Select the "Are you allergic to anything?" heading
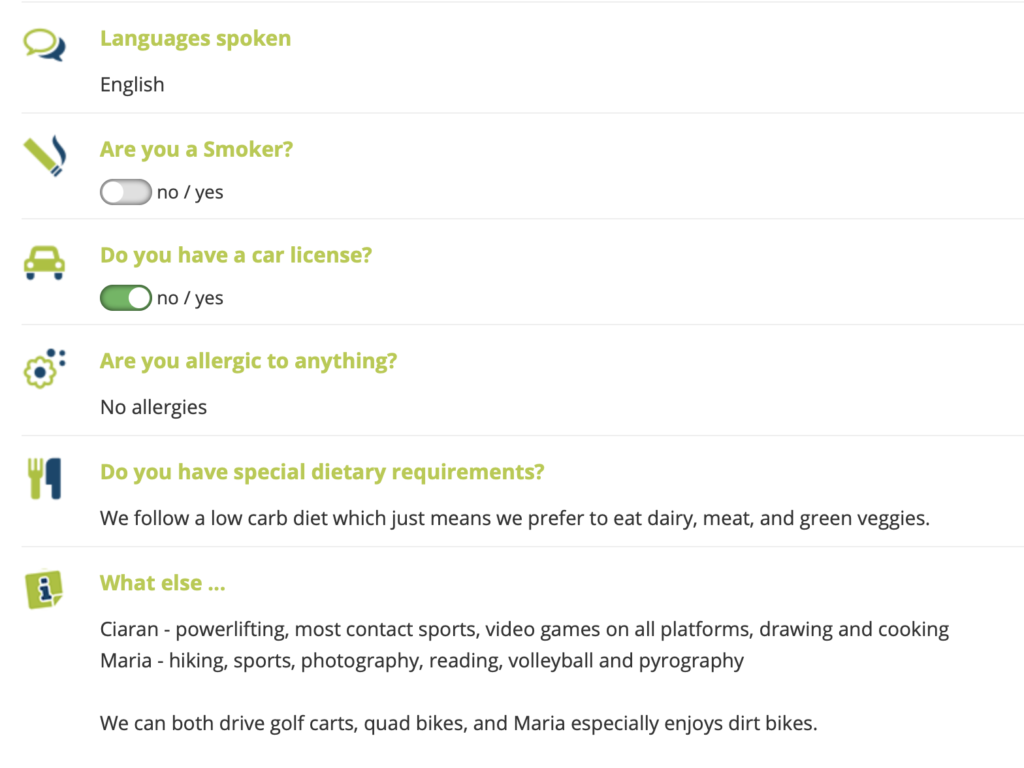 click(x=248, y=361)
